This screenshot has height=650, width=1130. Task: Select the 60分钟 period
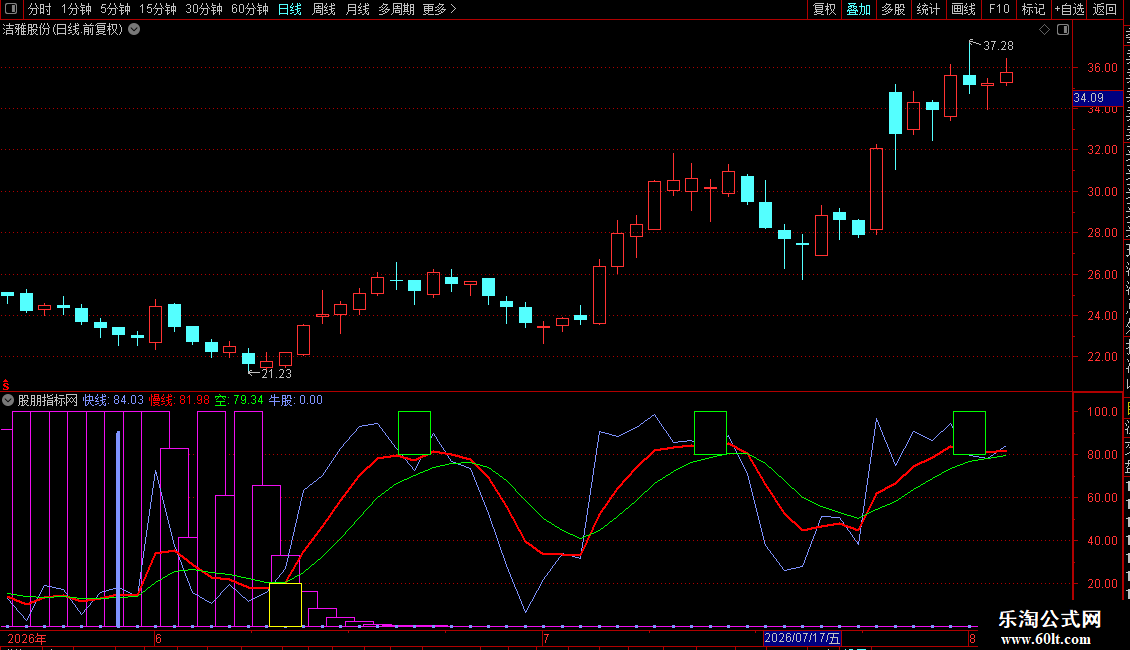point(250,9)
